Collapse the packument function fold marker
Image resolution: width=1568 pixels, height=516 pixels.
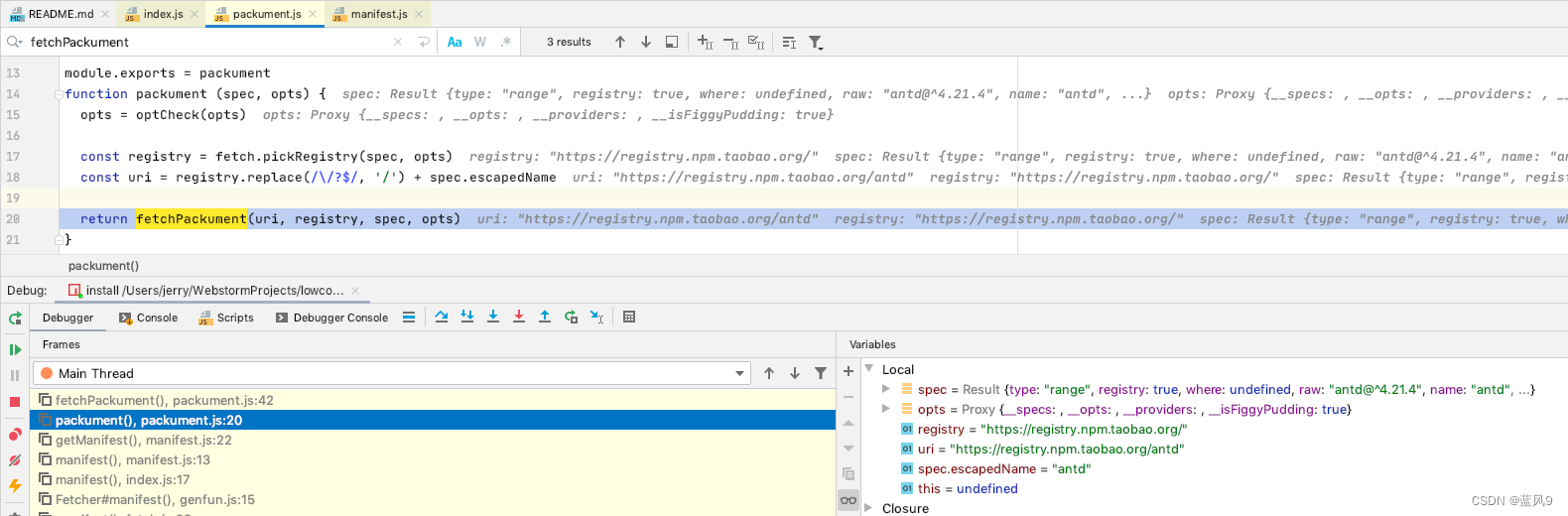[59, 94]
